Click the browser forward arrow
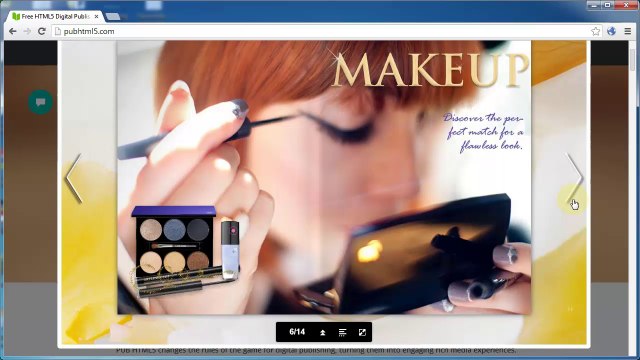 (x=27, y=31)
